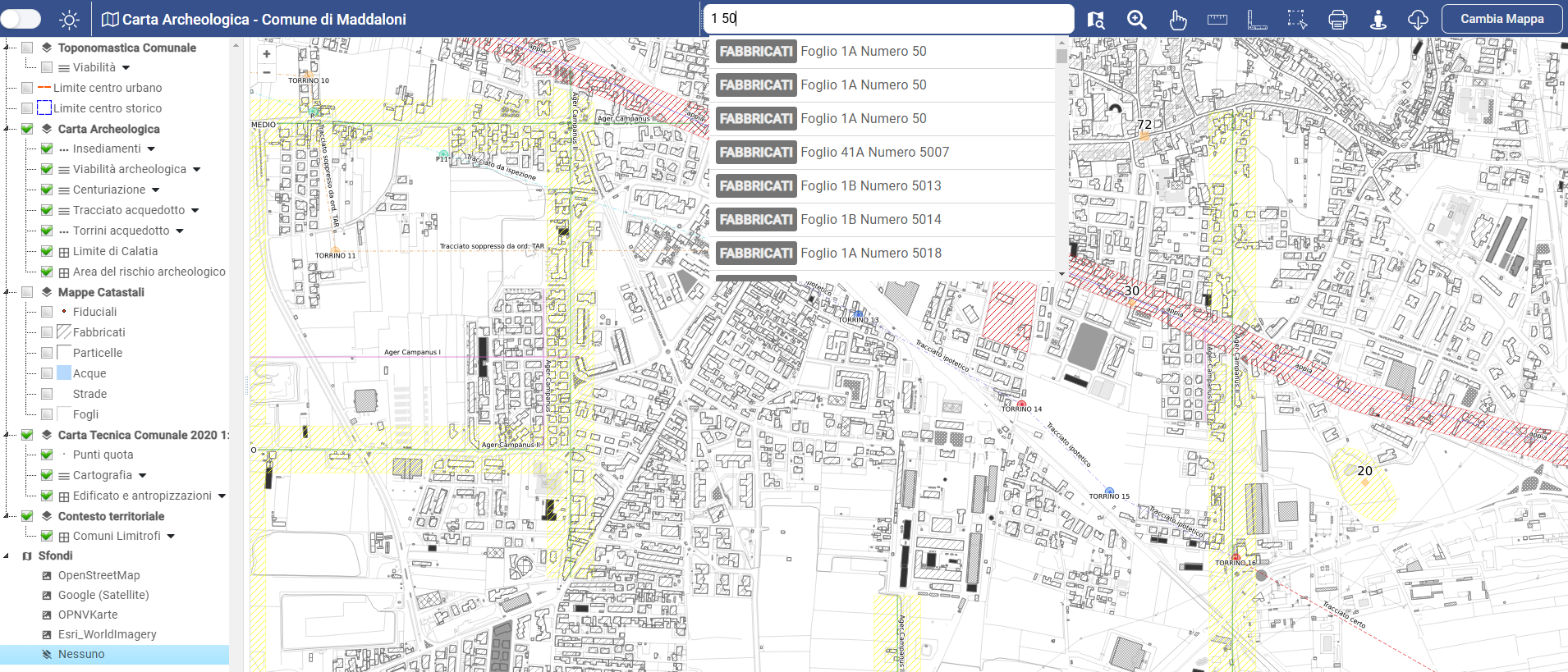Activate the zoom-in magnifier tool

click(x=1136, y=20)
